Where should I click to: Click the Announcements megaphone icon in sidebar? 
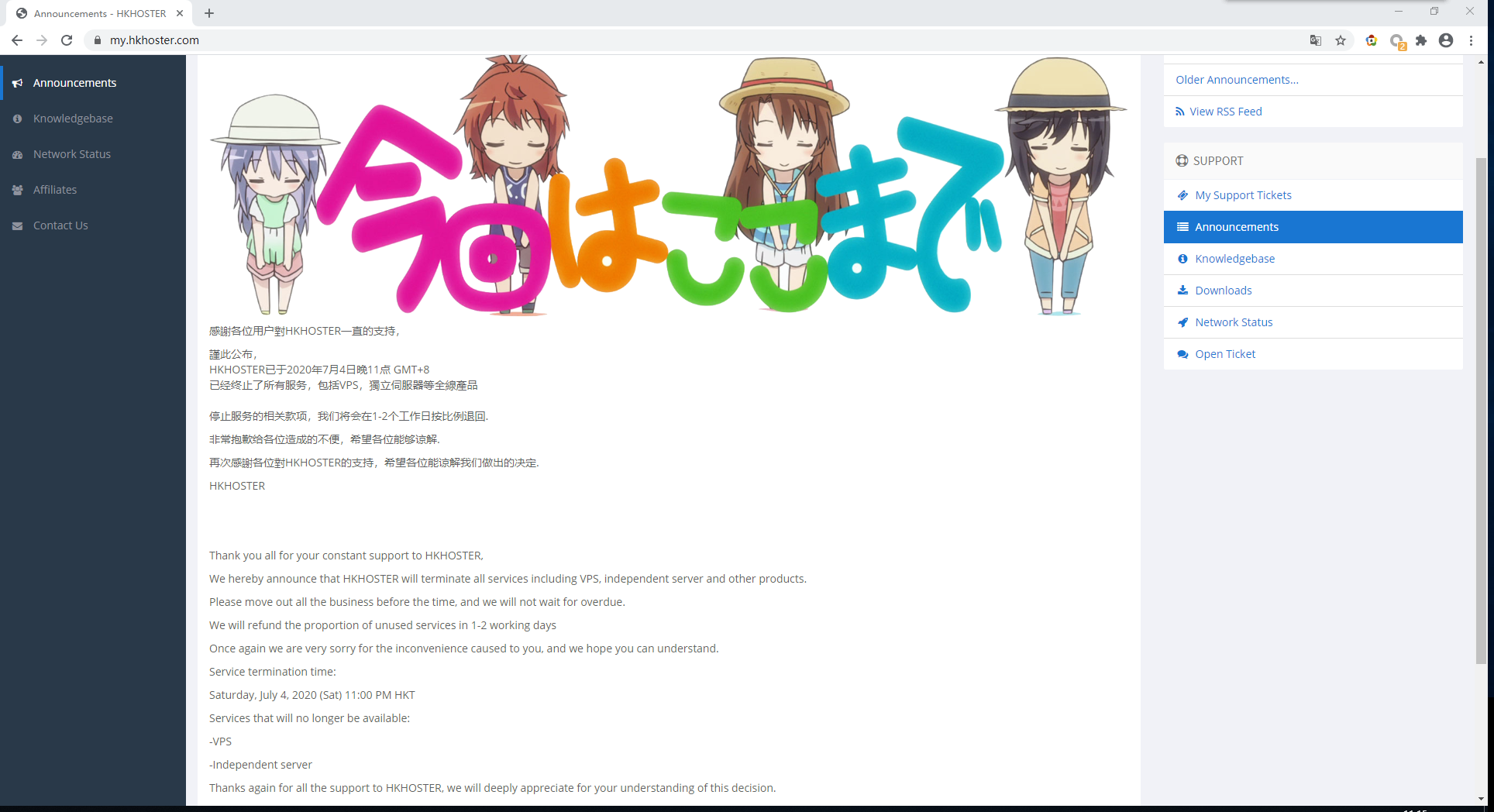(17, 83)
